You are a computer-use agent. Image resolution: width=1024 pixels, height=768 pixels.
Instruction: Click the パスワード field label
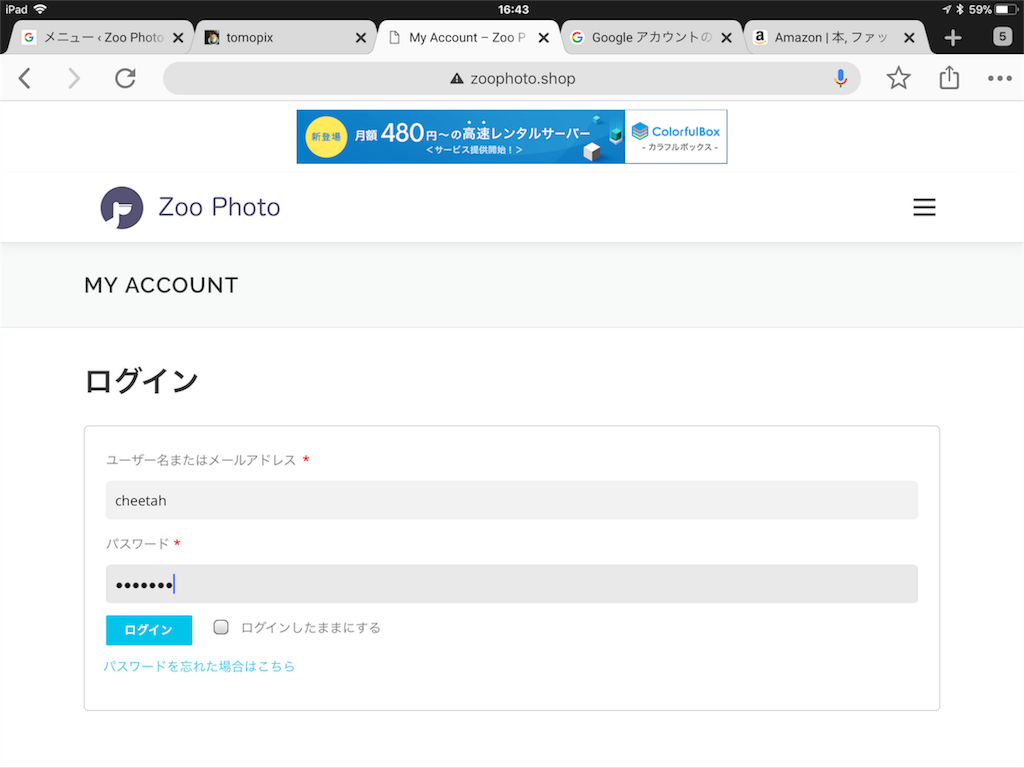pyautogui.click(x=138, y=543)
